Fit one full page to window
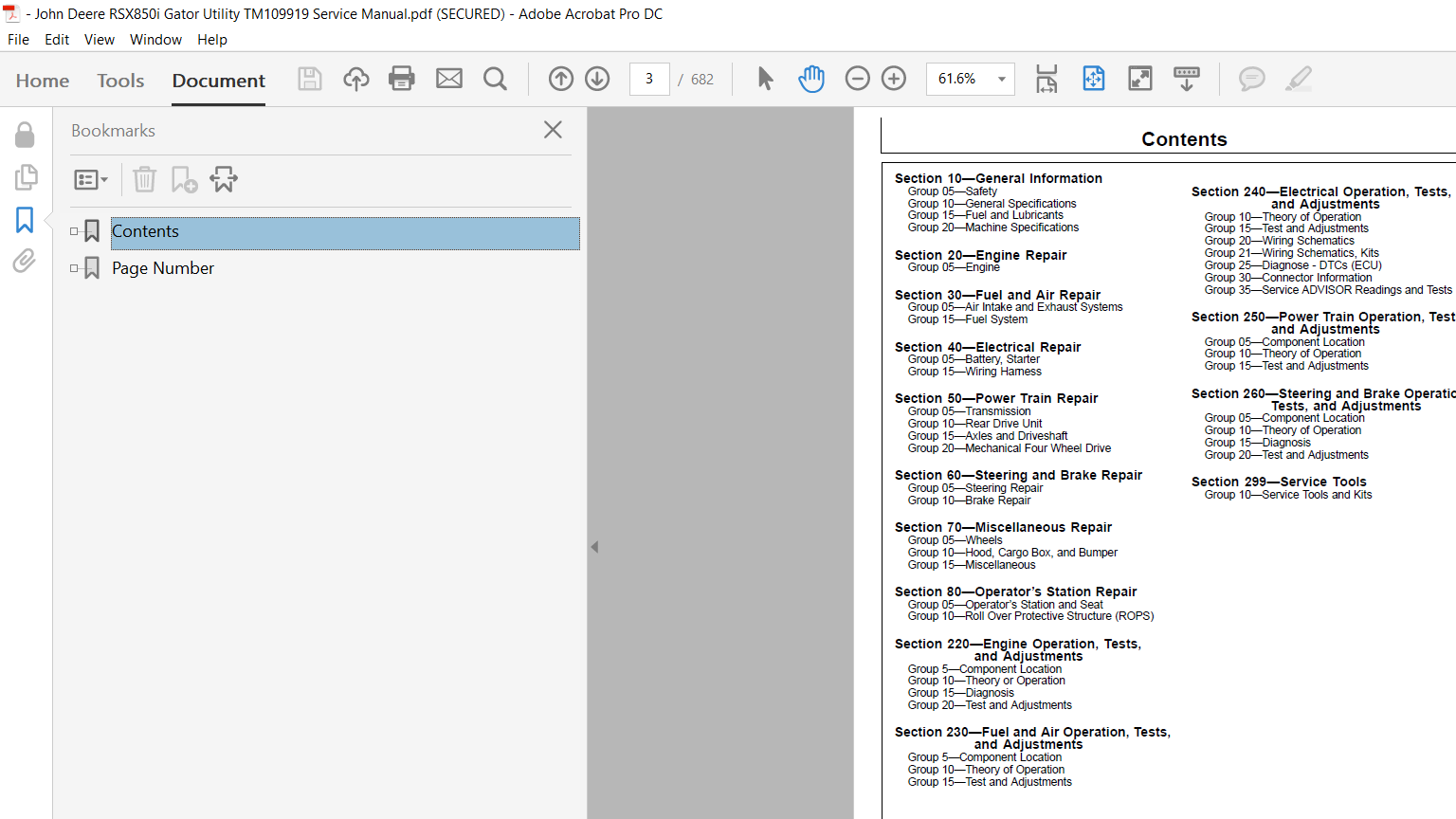Image resolution: width=1456 pixels, height=819 pixels. (x=1094, y=79)
